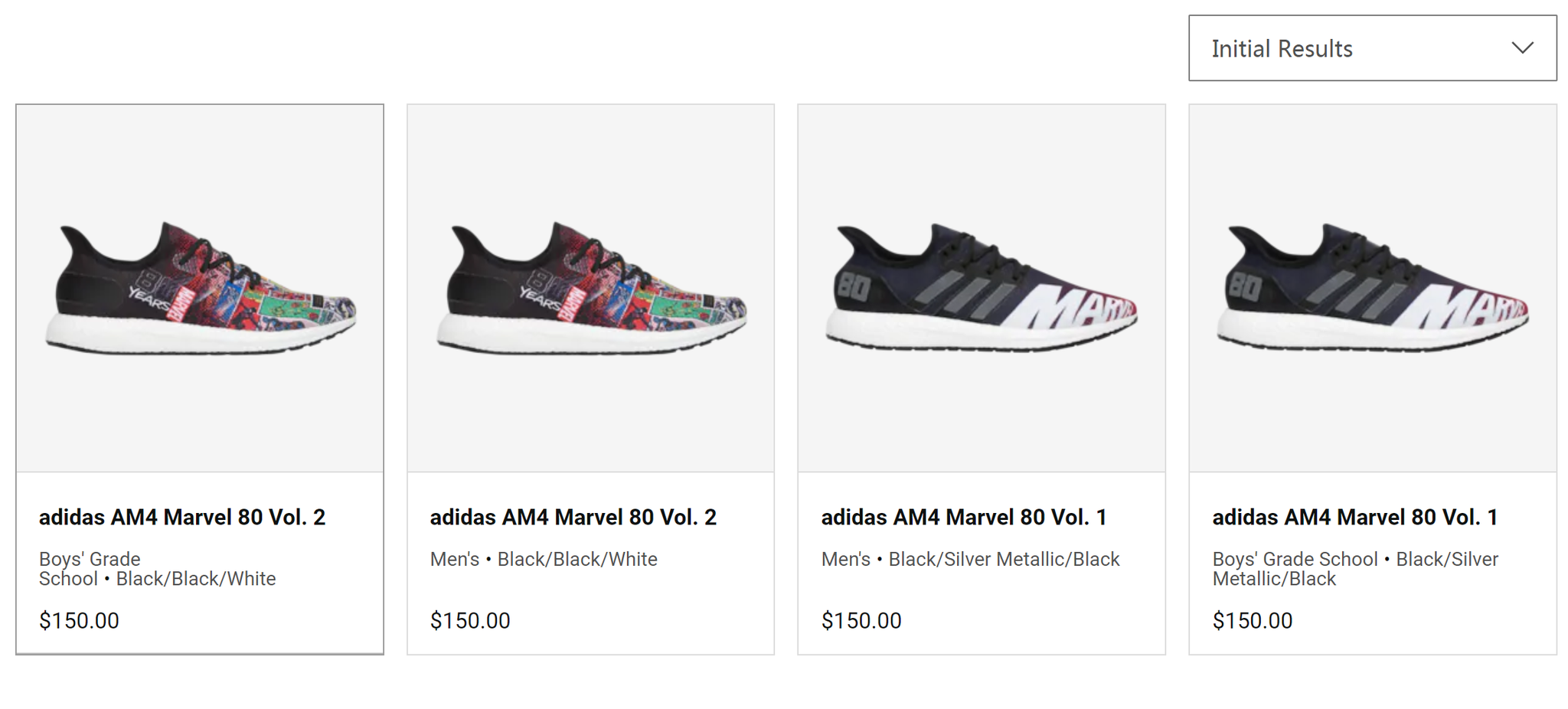
Task: Open the Initial Results sort dropdown
Action: pyautogui.click(x=1370, y=48)
